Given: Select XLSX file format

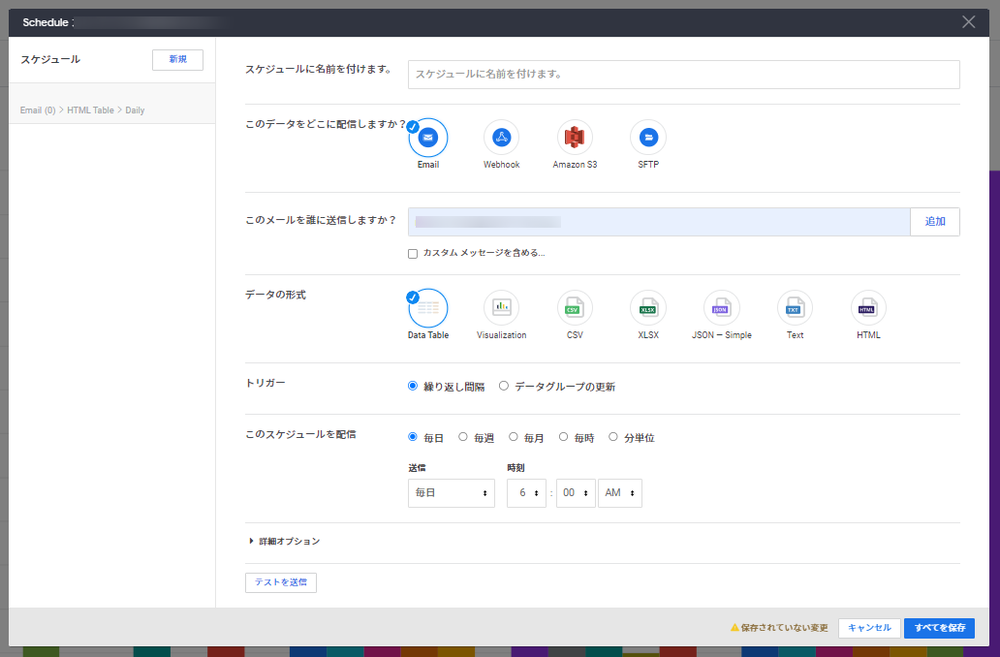Looking at the screenshot, I should click(648, 308).
